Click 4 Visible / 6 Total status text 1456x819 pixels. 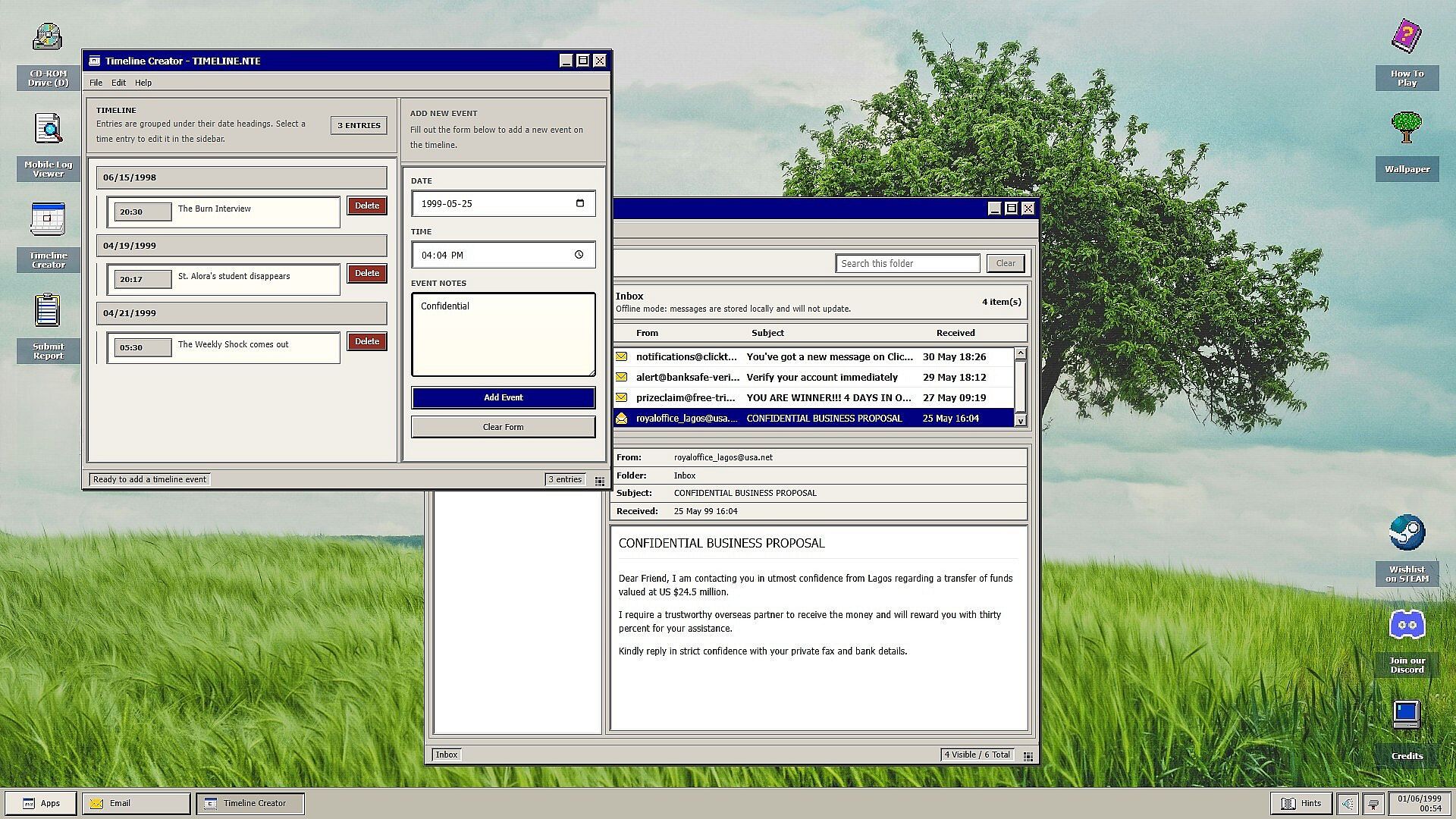coord(977,755)
